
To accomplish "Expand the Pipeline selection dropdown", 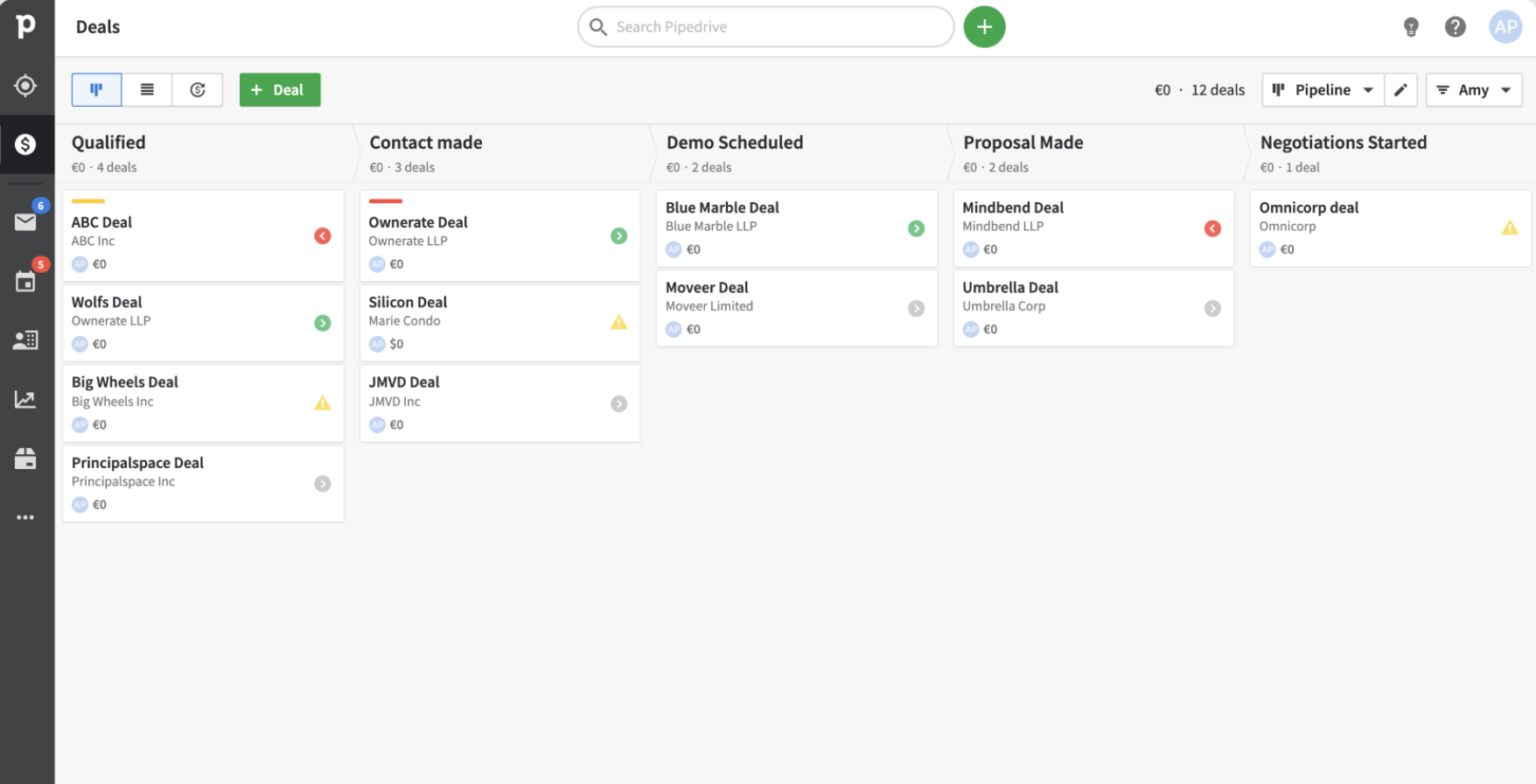I will tap(1323, 90).
